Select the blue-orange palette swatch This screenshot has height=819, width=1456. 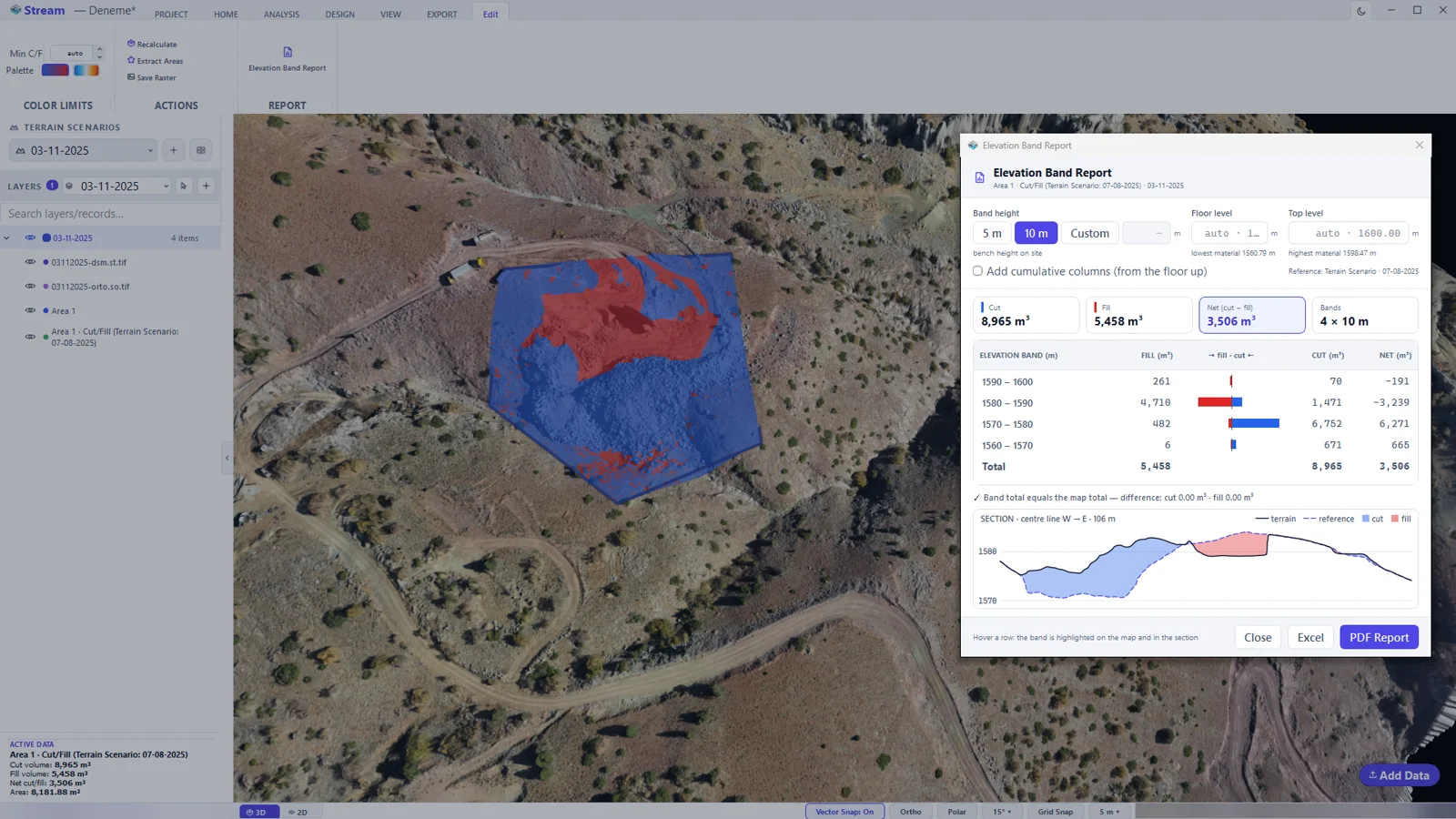pos(86,70)
